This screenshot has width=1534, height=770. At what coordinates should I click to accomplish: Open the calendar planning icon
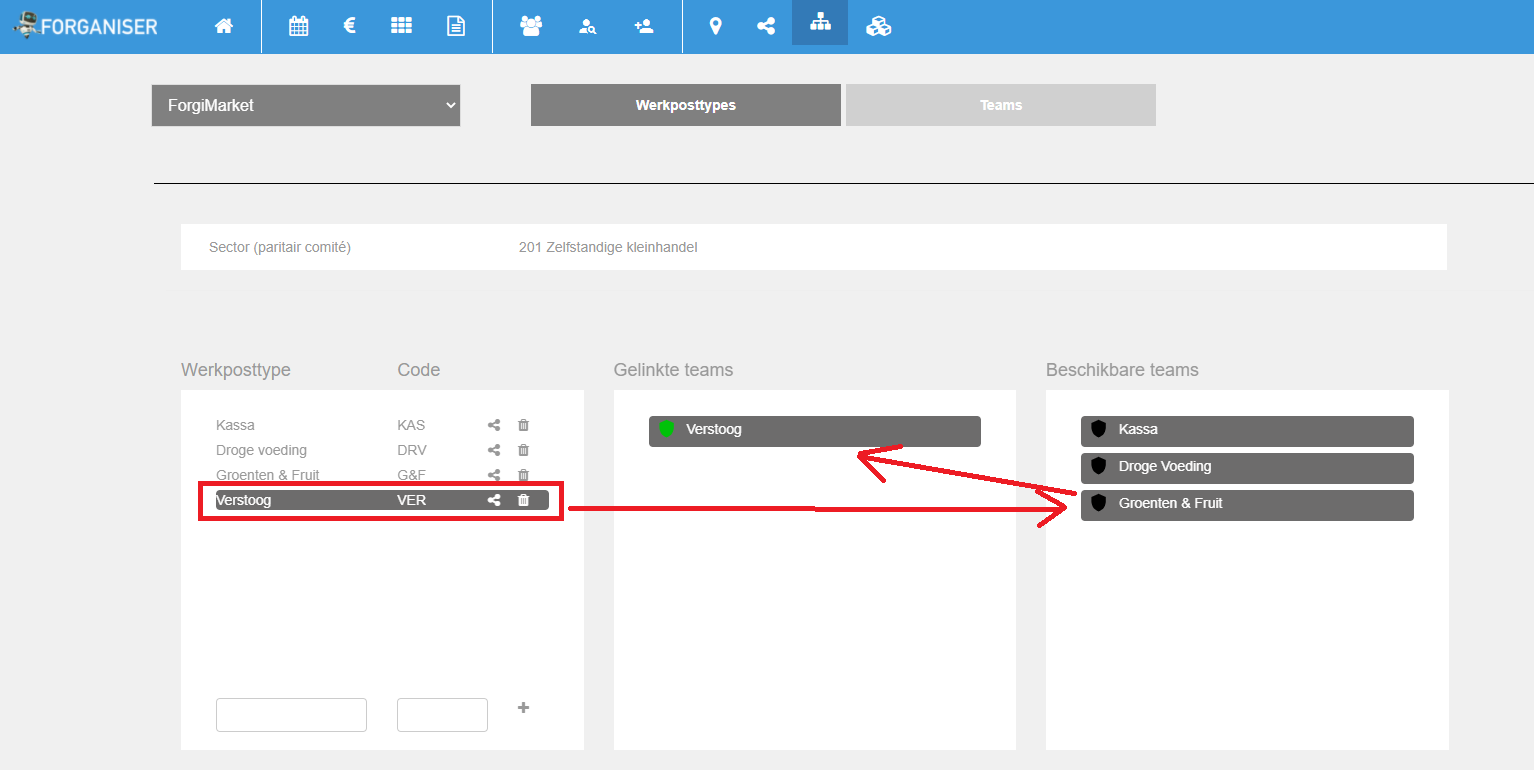click(298, 27)
